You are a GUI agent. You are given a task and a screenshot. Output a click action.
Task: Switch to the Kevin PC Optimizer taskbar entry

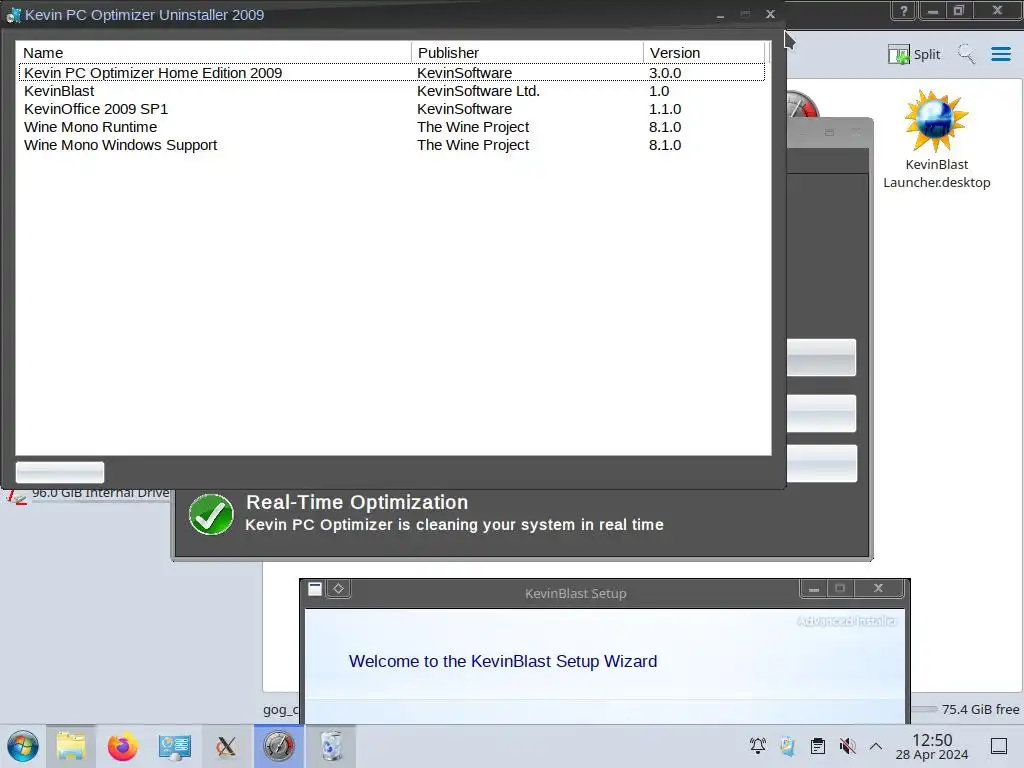[279, 746]
